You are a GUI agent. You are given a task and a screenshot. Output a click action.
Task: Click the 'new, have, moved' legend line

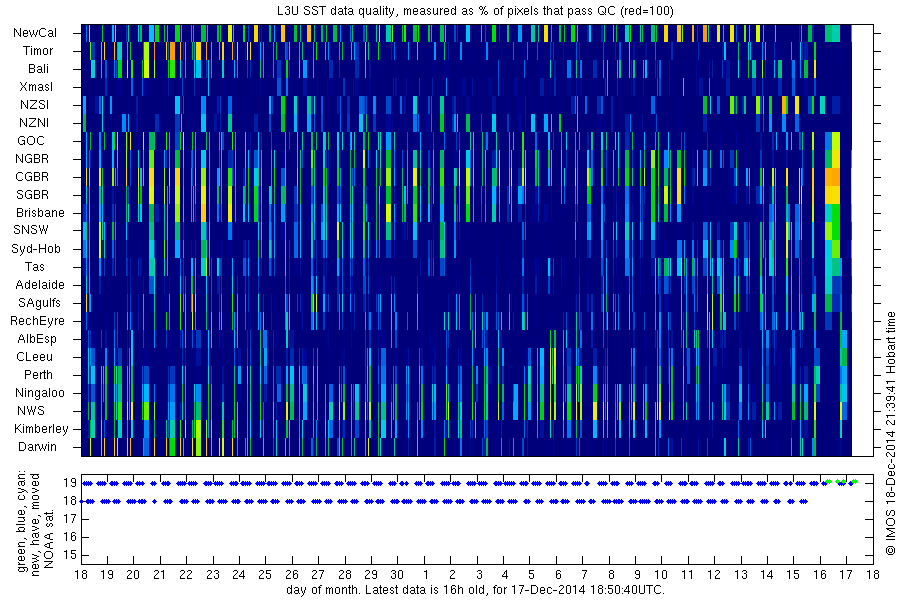tap(36, 524)
